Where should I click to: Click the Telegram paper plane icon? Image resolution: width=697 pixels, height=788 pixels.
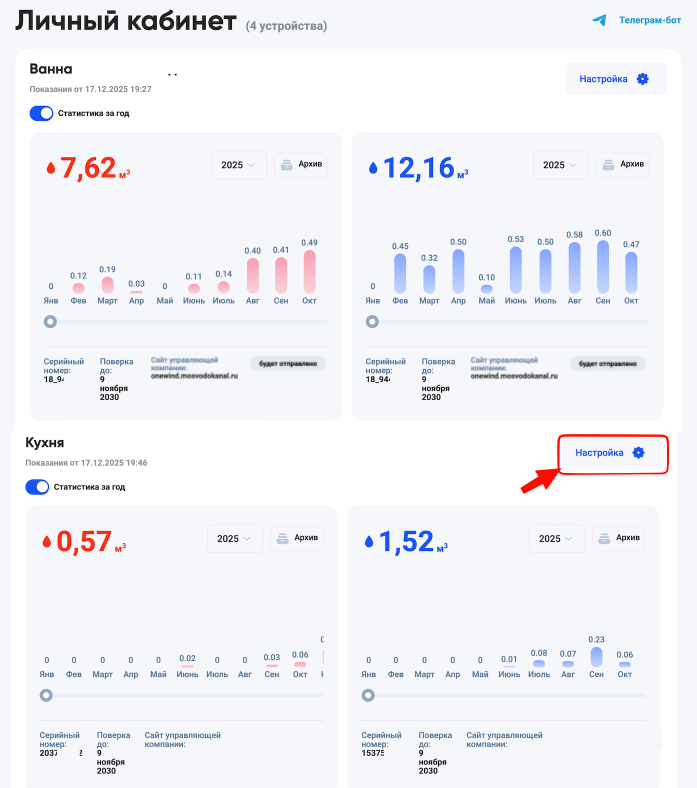(599, 20)
